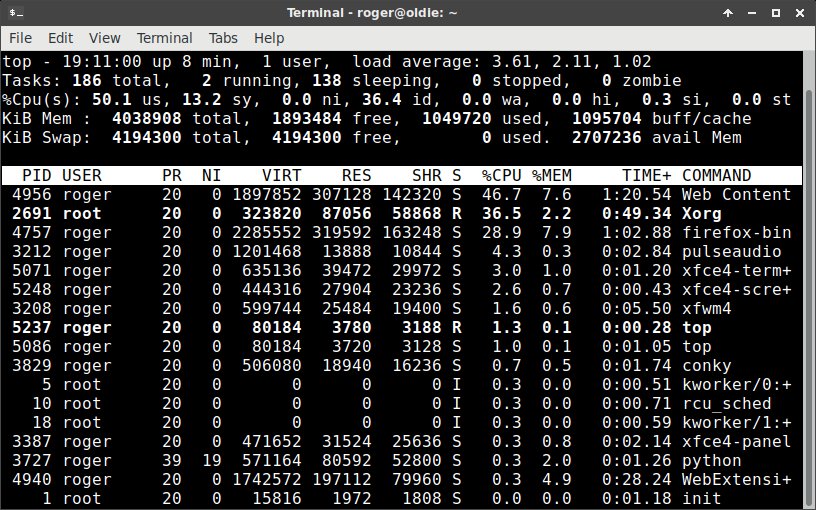
Task: Open the File menu
Action: point(20,38)
